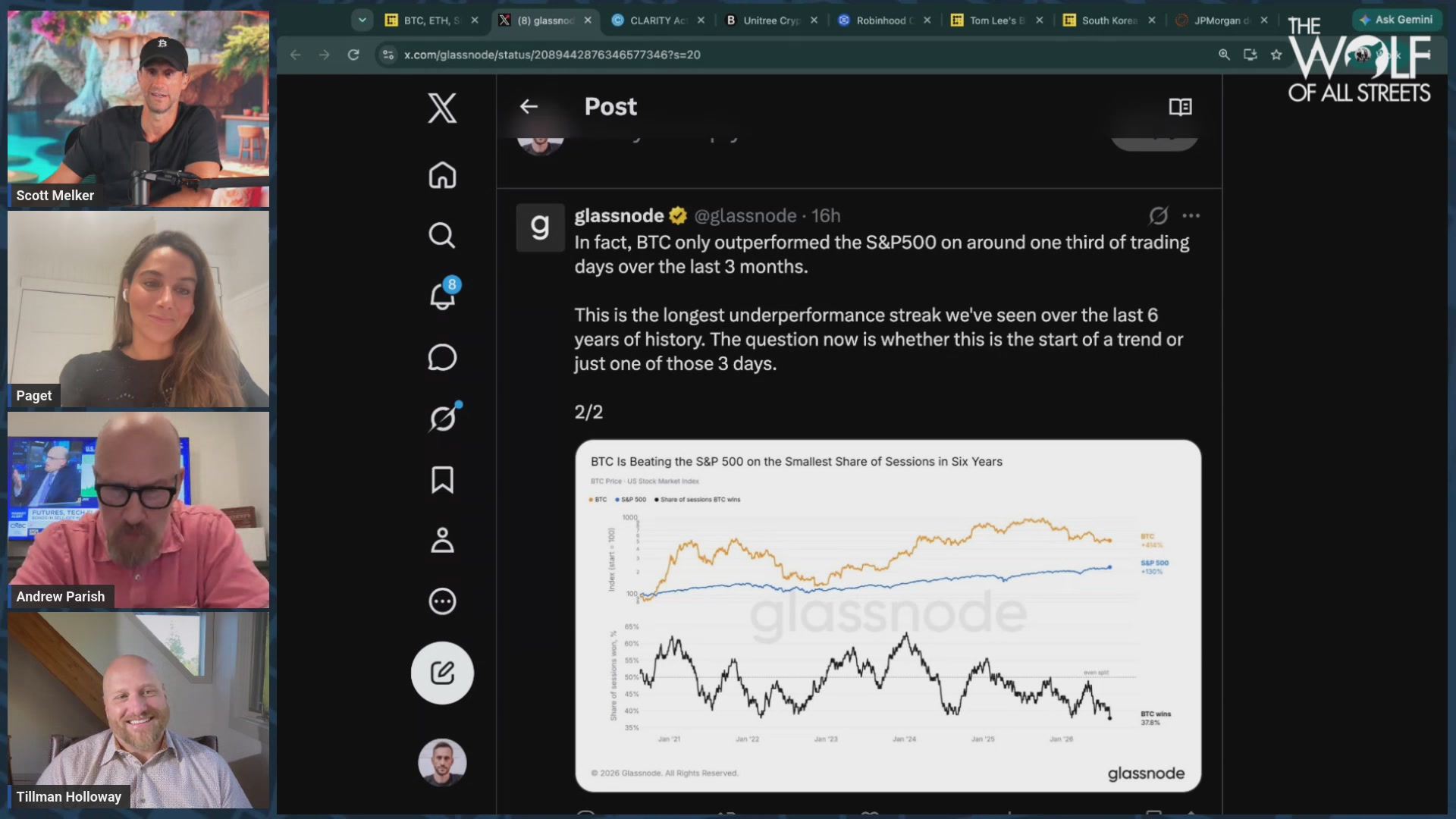This screenshot has height=819, width=1456.
Task: Open the three-dot menu on glassnode post
Action: click(x=1191, y=216)
